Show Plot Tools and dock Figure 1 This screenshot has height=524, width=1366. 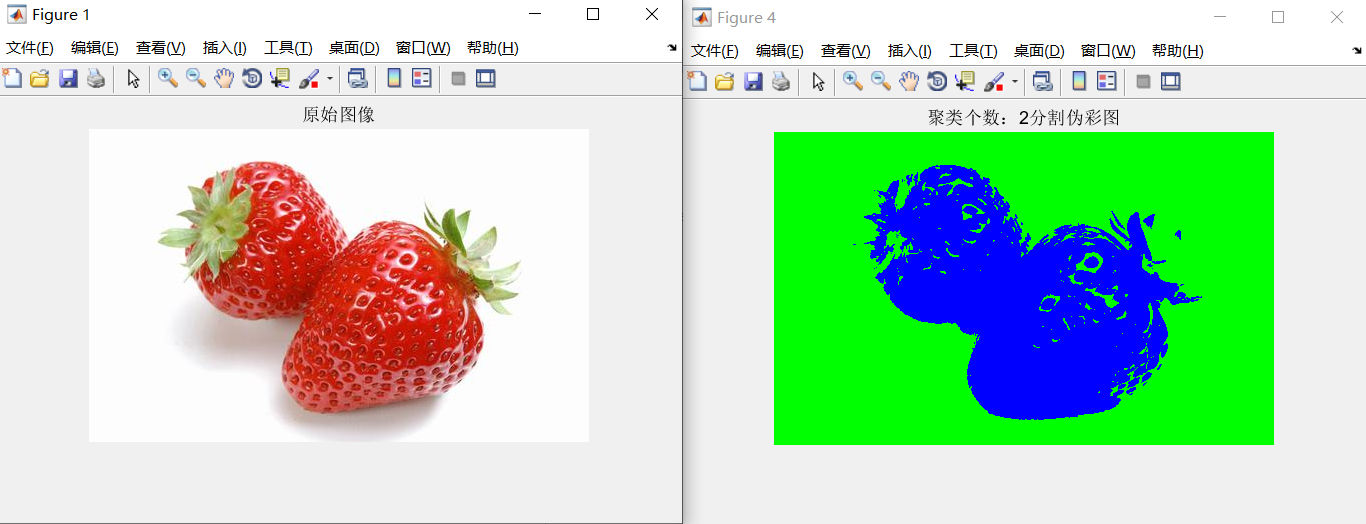tap(486, 78)
